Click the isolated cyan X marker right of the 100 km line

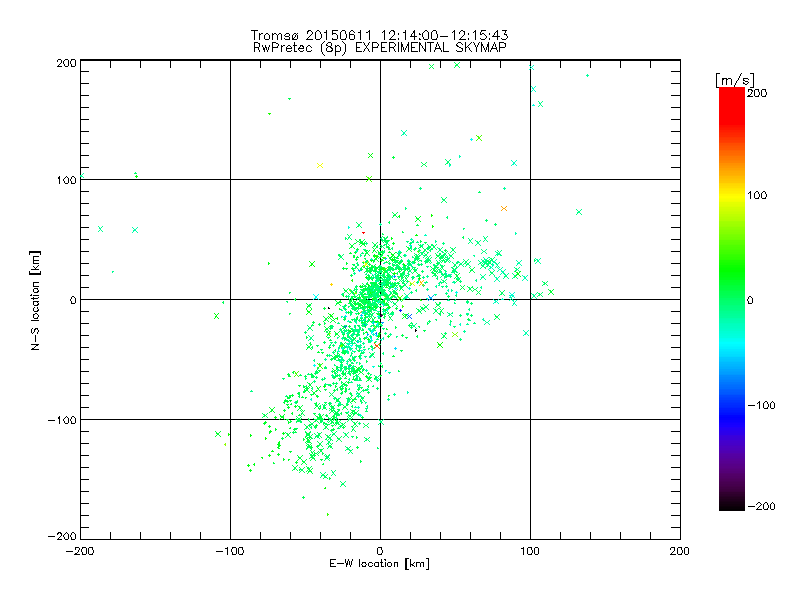(x=579, y=212)
